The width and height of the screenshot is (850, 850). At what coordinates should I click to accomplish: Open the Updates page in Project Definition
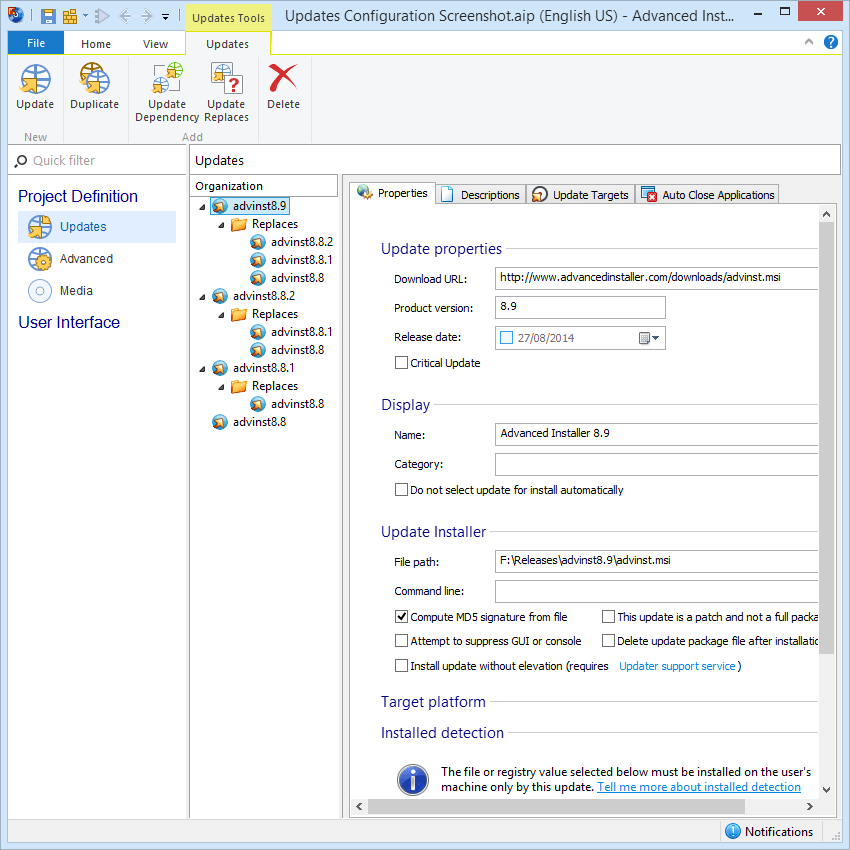(97, 227)
